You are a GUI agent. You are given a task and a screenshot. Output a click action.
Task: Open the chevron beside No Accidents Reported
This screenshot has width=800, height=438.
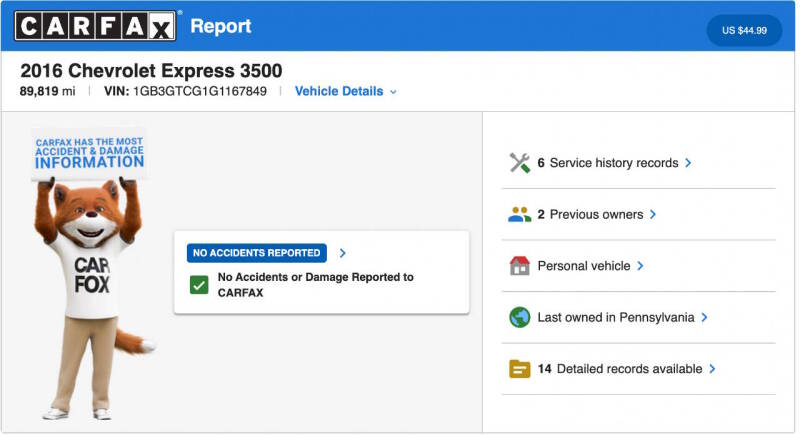pos(342,253)
